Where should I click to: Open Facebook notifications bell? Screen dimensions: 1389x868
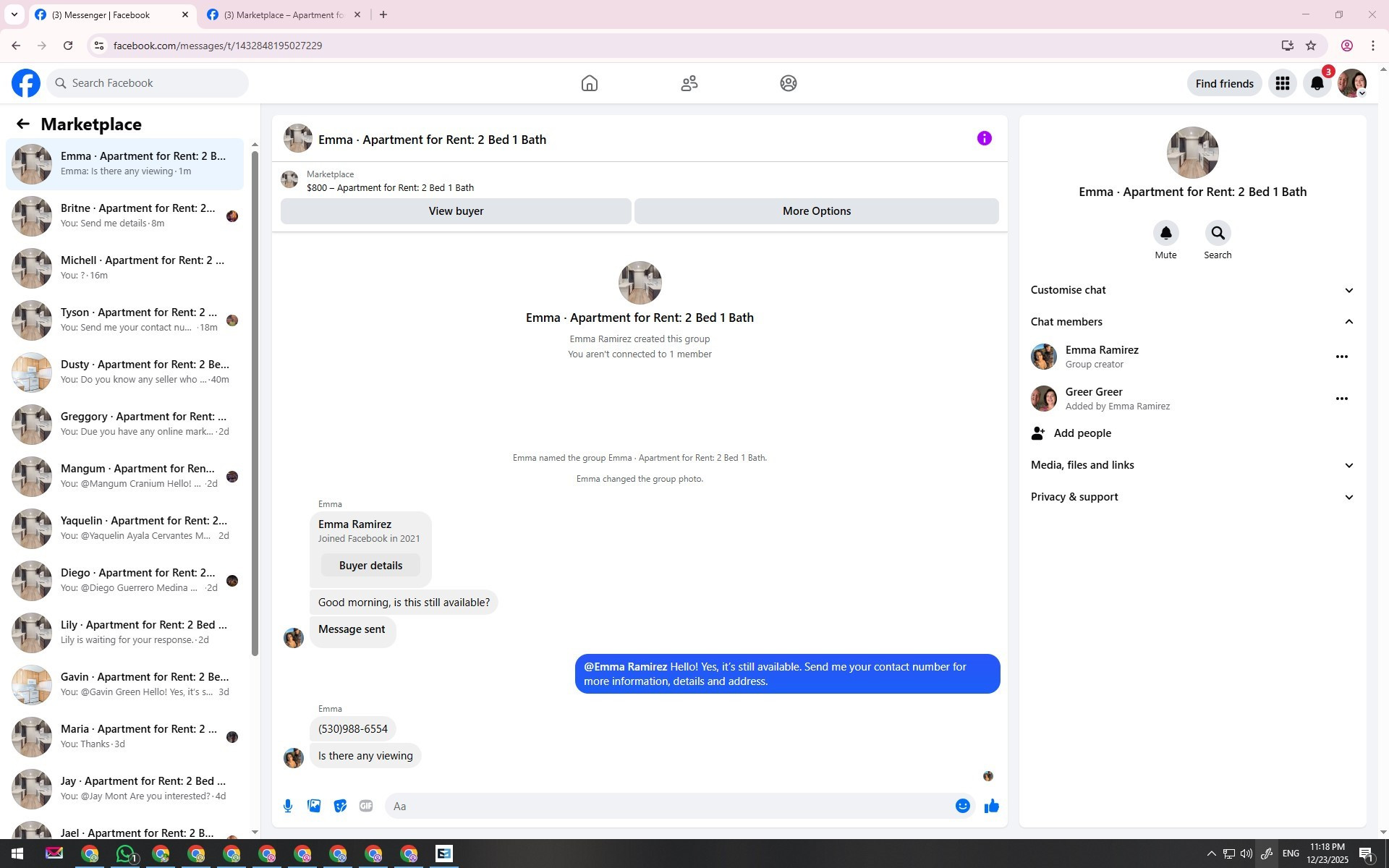[x=1317, y=83]
